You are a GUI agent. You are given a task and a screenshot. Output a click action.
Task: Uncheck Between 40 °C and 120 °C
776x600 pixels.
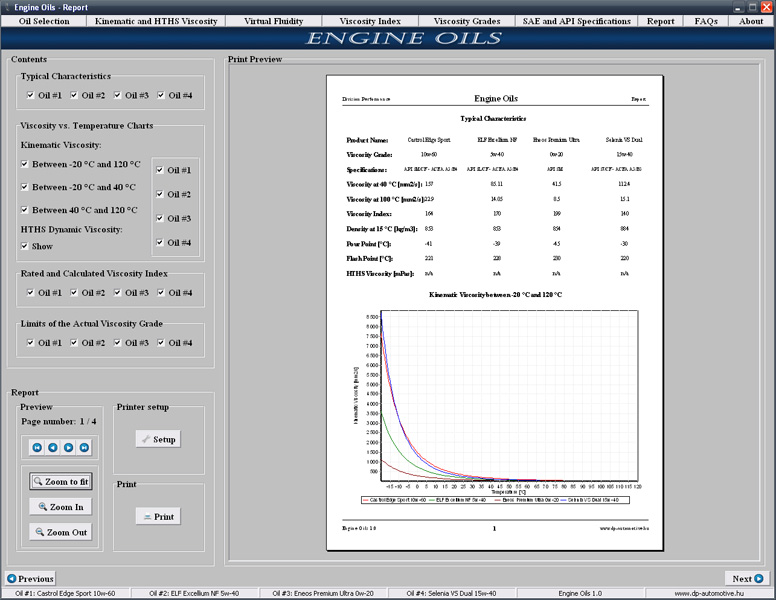(x=25, y=210)
